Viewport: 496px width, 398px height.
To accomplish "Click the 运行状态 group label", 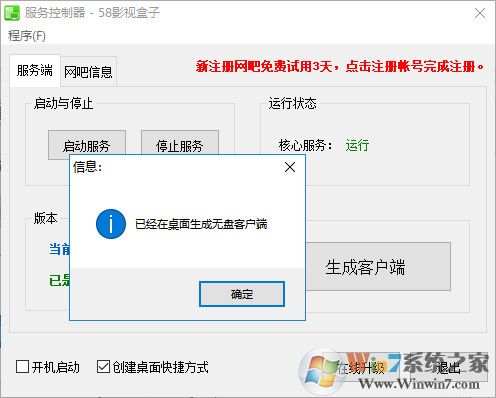I will tap(292, 103).
